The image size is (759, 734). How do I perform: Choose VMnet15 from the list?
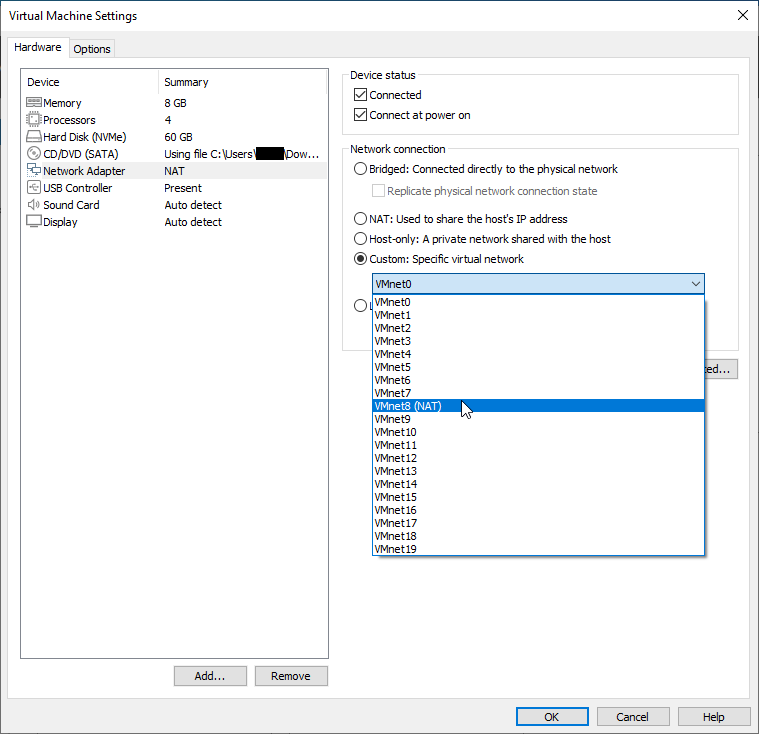538,497
